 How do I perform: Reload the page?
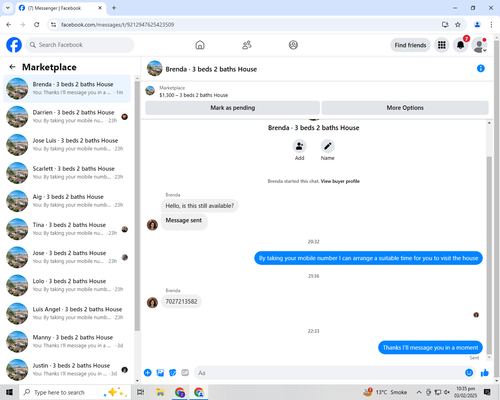[x=37, y=24]
